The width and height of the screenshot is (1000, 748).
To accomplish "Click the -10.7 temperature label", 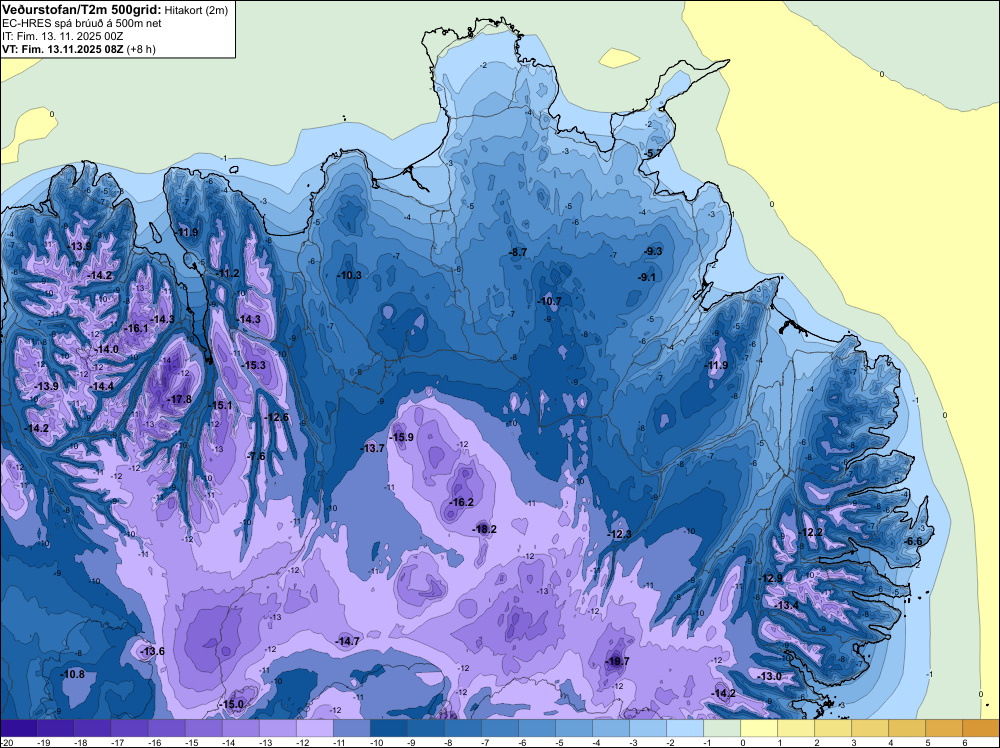I will pyautogui.click(x=550, y=302).
